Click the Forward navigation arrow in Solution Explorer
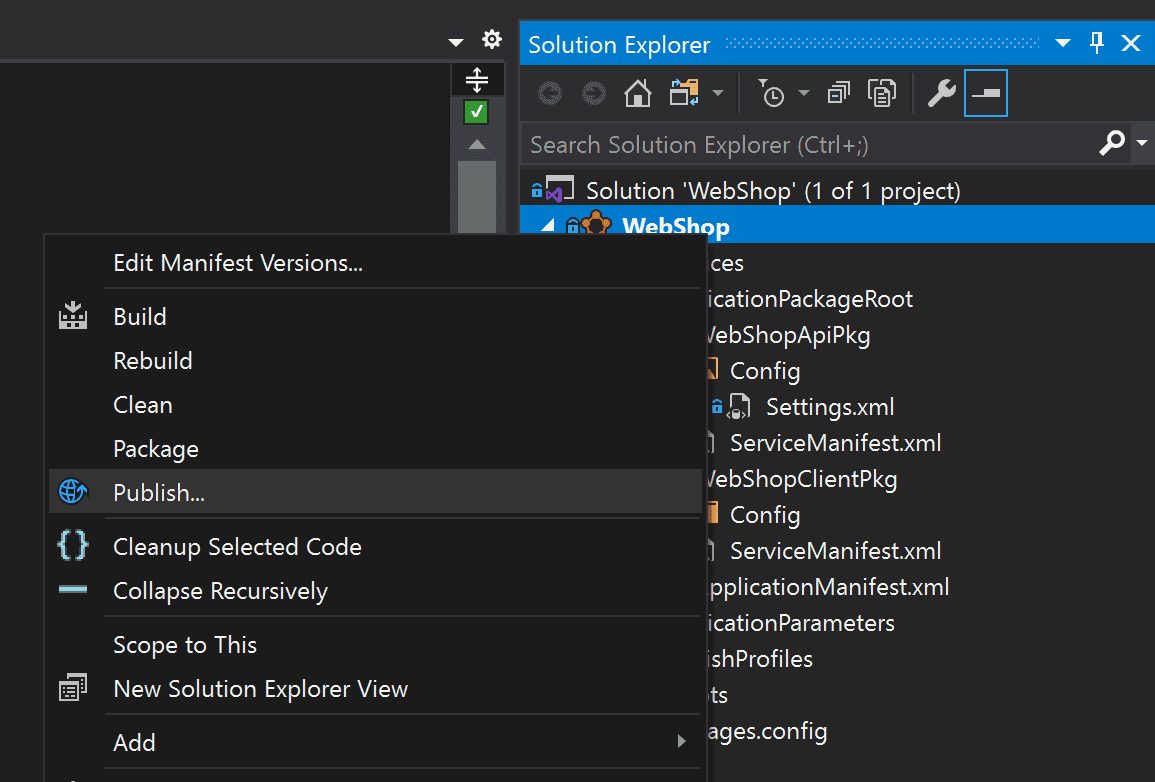The width and height of the screenshot is (1155, 782). (593, 93)
